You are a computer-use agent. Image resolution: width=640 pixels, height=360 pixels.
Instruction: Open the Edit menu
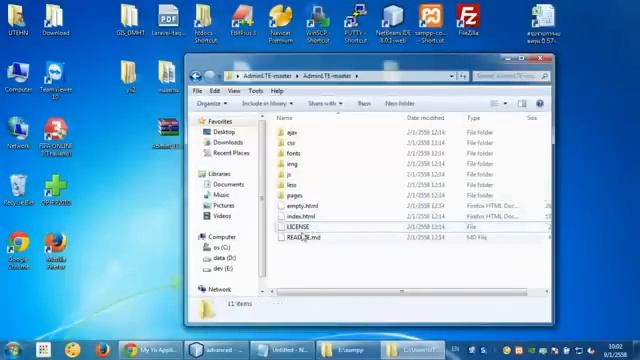[215, 91]
